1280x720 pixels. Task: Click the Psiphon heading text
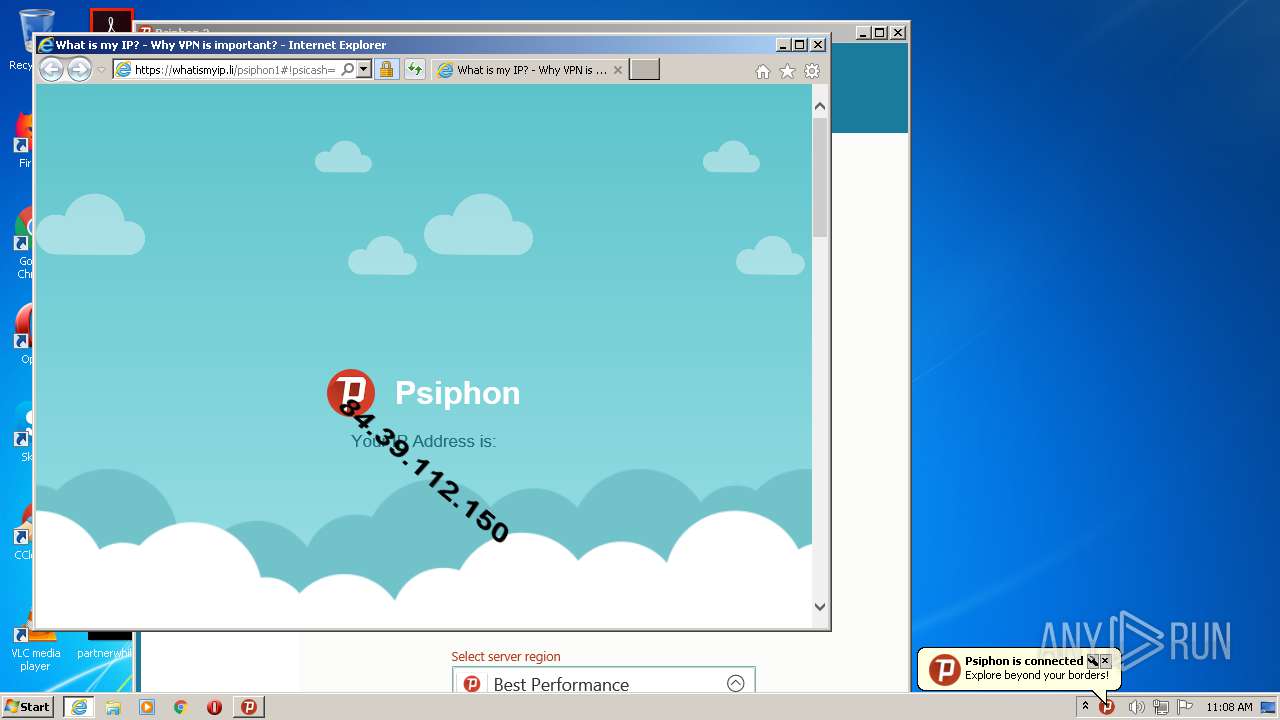point(457,393)
